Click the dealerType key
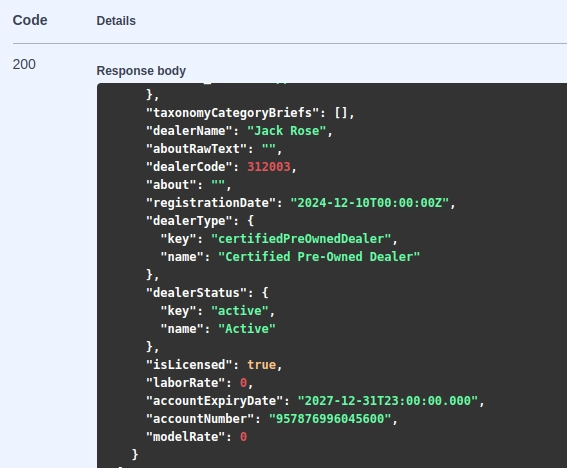567x468 pixels. 189,221
